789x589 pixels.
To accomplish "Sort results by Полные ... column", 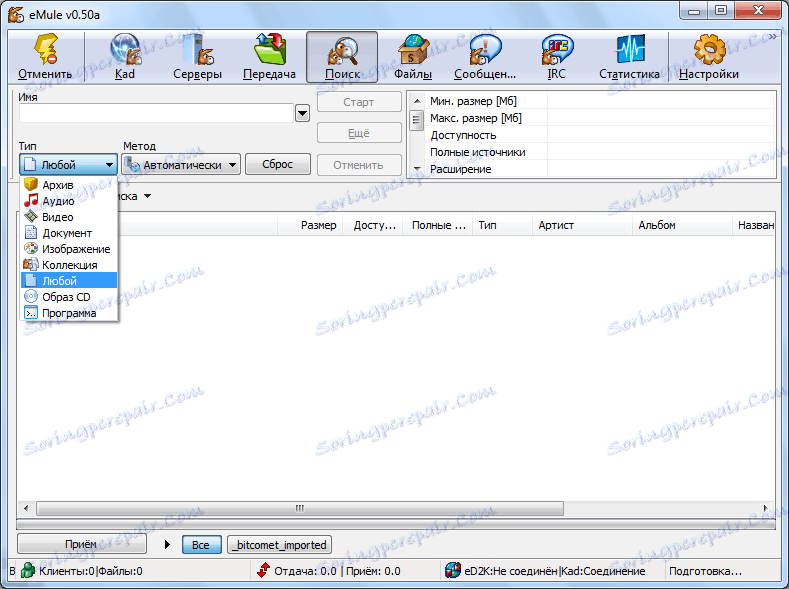I will click(x=438, y=225).
